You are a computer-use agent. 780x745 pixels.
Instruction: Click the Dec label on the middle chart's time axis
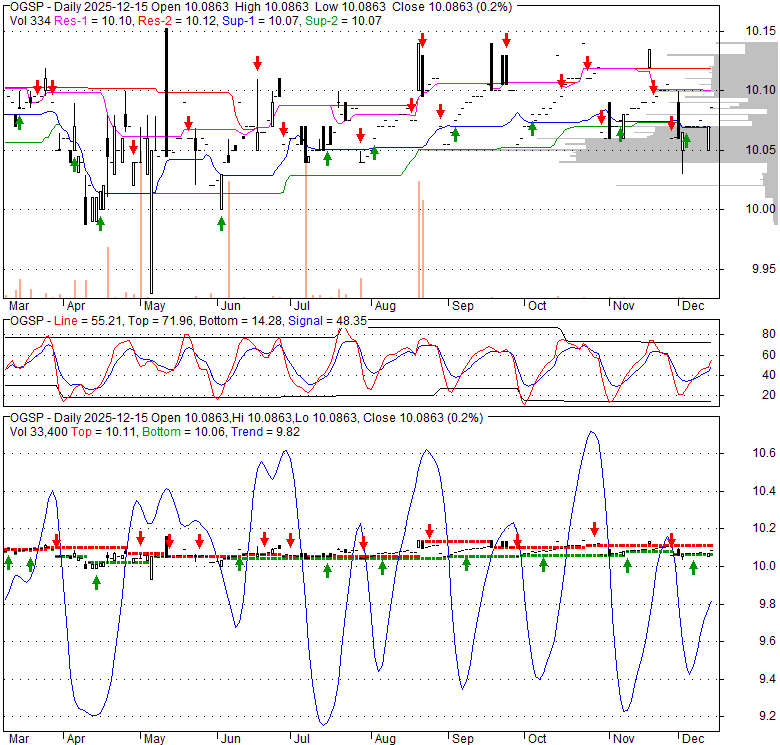click(691, 304)
